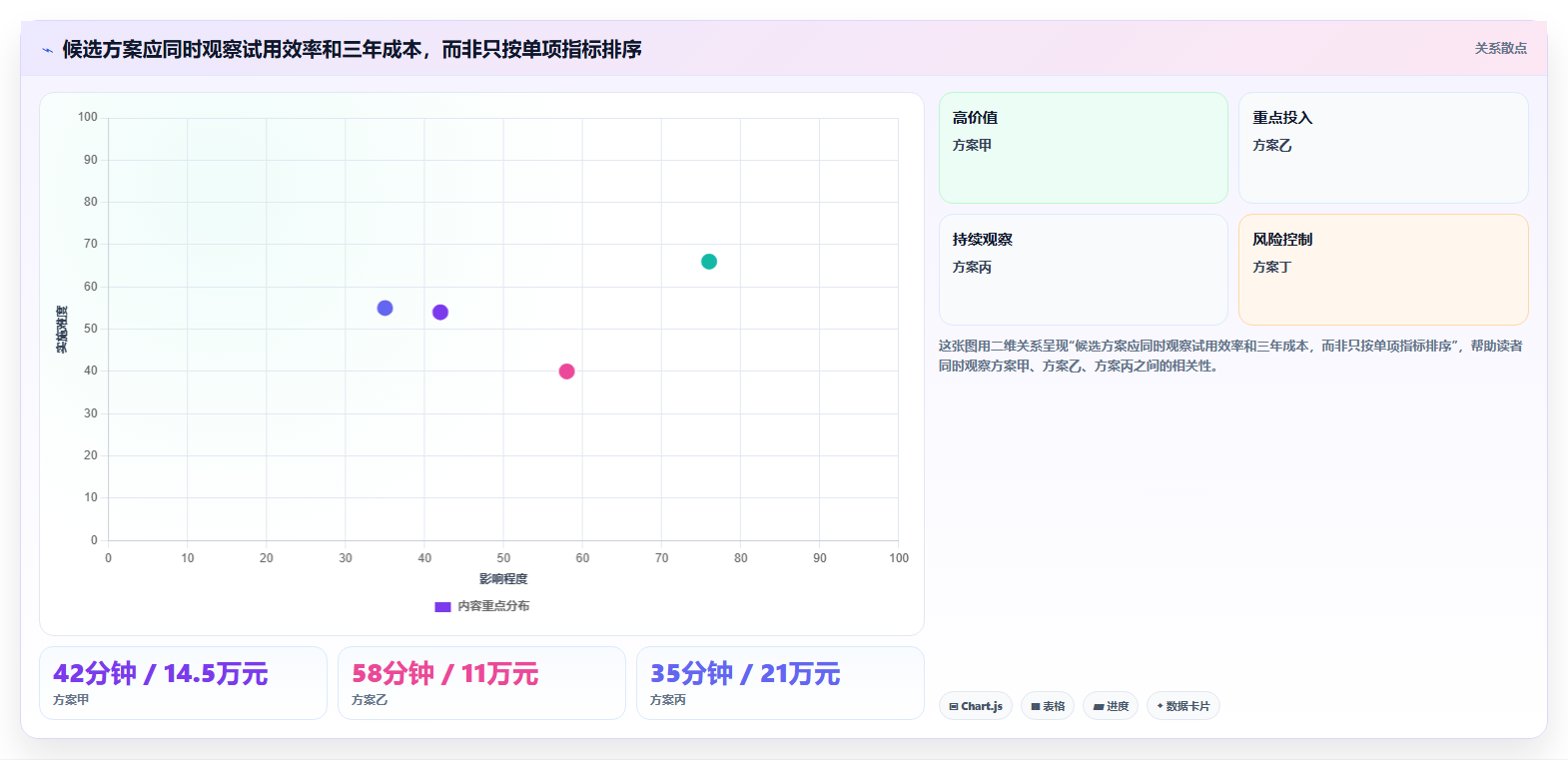Click 方案乙 text in 重点投入 card

[x=1272, y=145]
